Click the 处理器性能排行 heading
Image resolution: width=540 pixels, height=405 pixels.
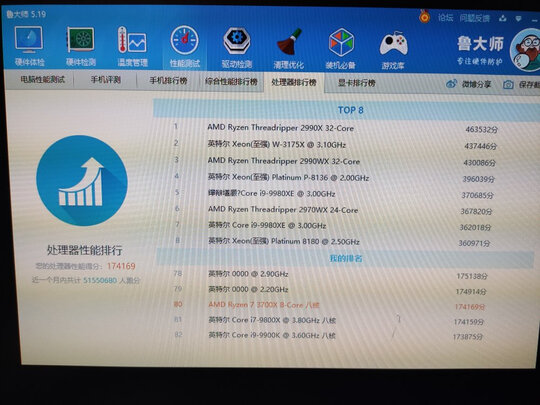(x=84, y=250)
